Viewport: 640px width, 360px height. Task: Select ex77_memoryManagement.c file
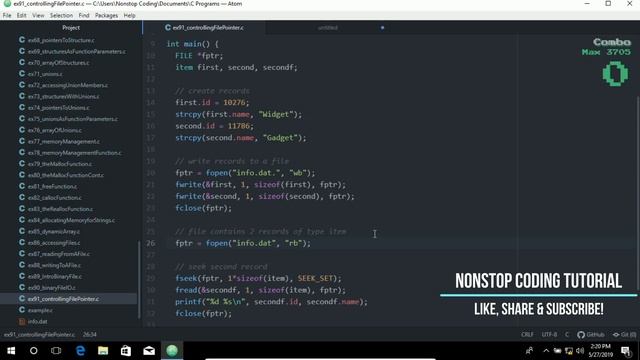coord(64,142)
